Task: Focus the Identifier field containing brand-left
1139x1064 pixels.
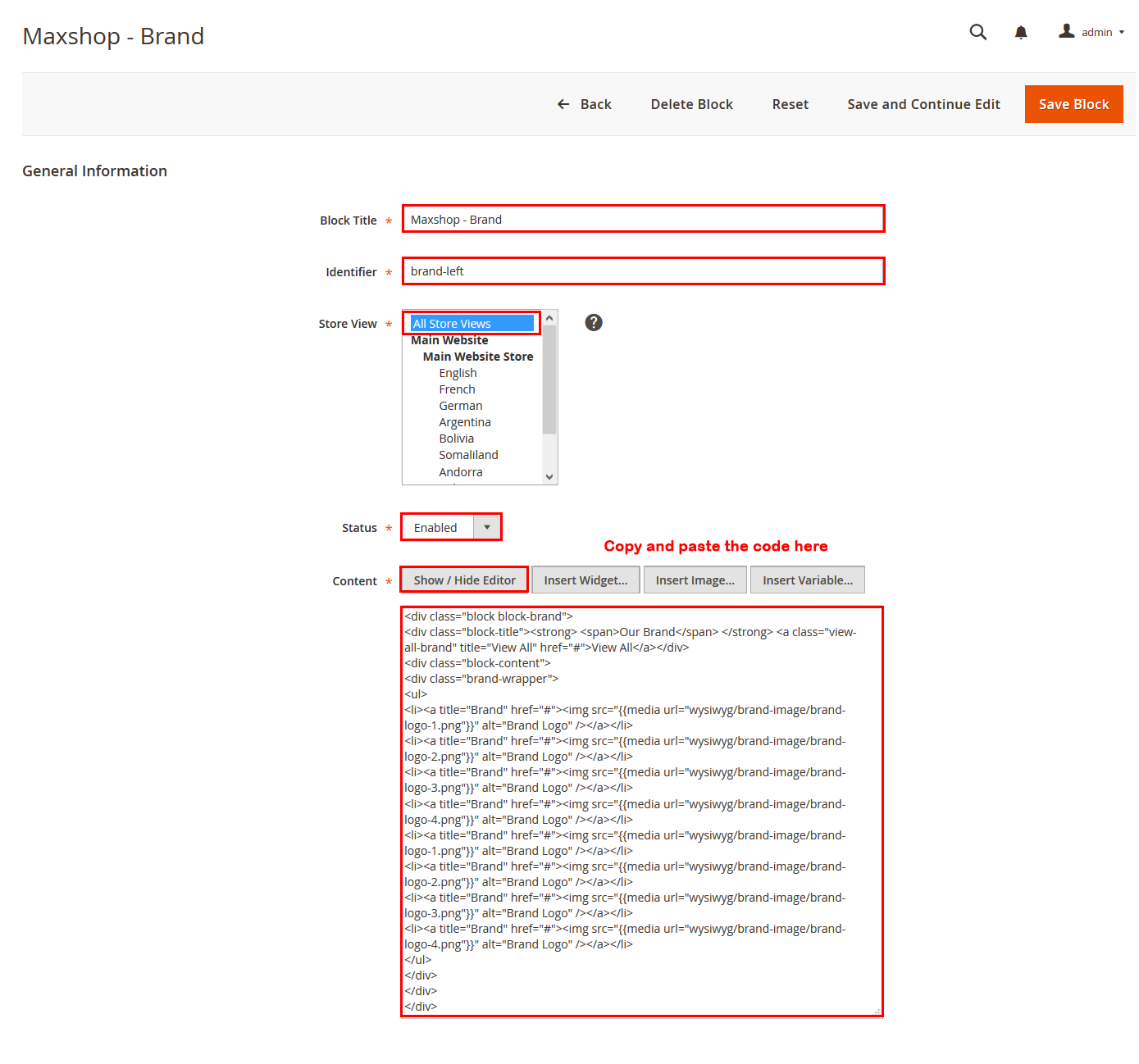Action: point(643,271)
